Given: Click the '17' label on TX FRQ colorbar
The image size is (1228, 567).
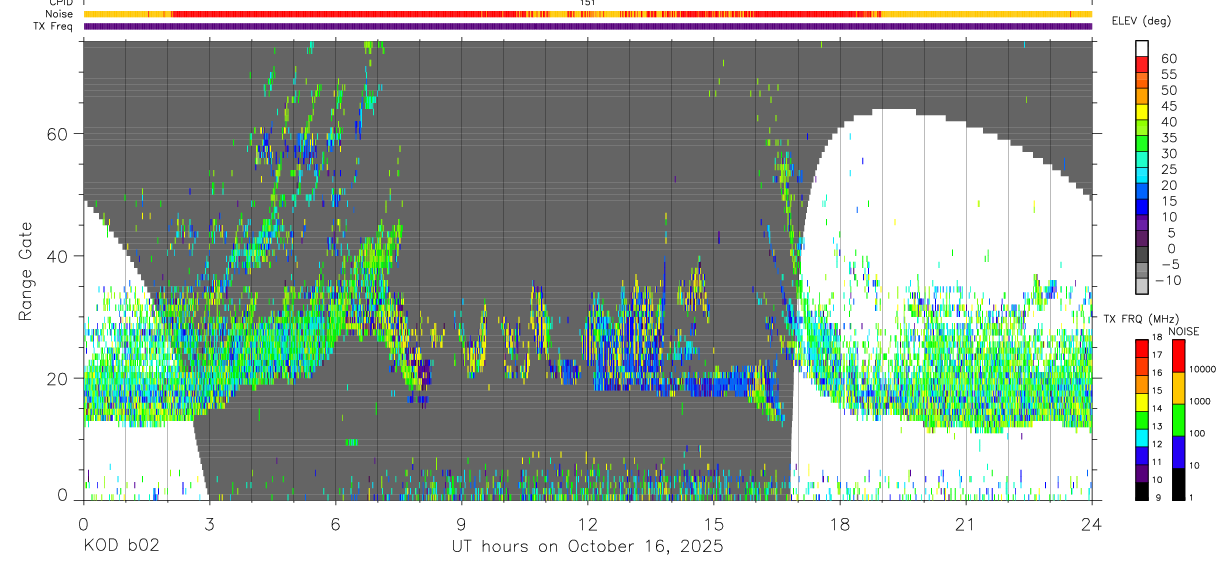Looking at the screenshot, I should (1157, 355).
